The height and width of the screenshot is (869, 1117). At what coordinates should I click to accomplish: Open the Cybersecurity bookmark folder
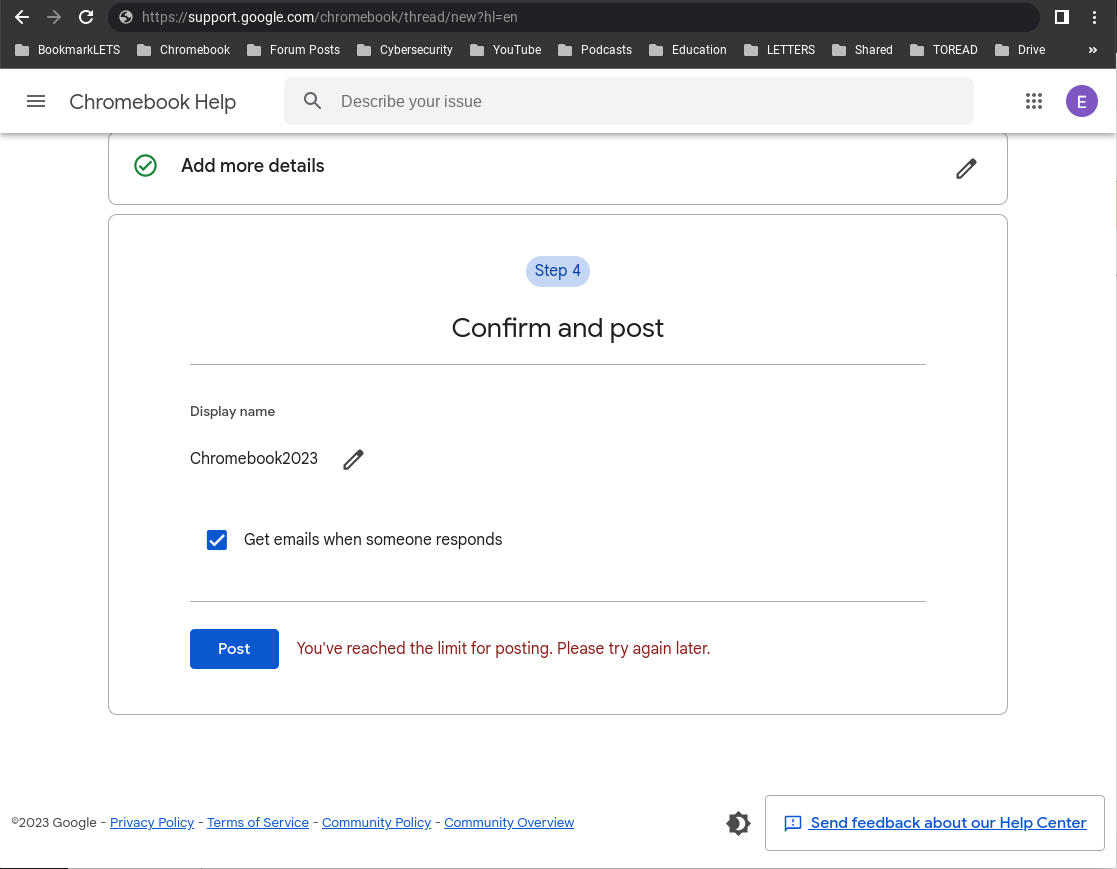405,50
